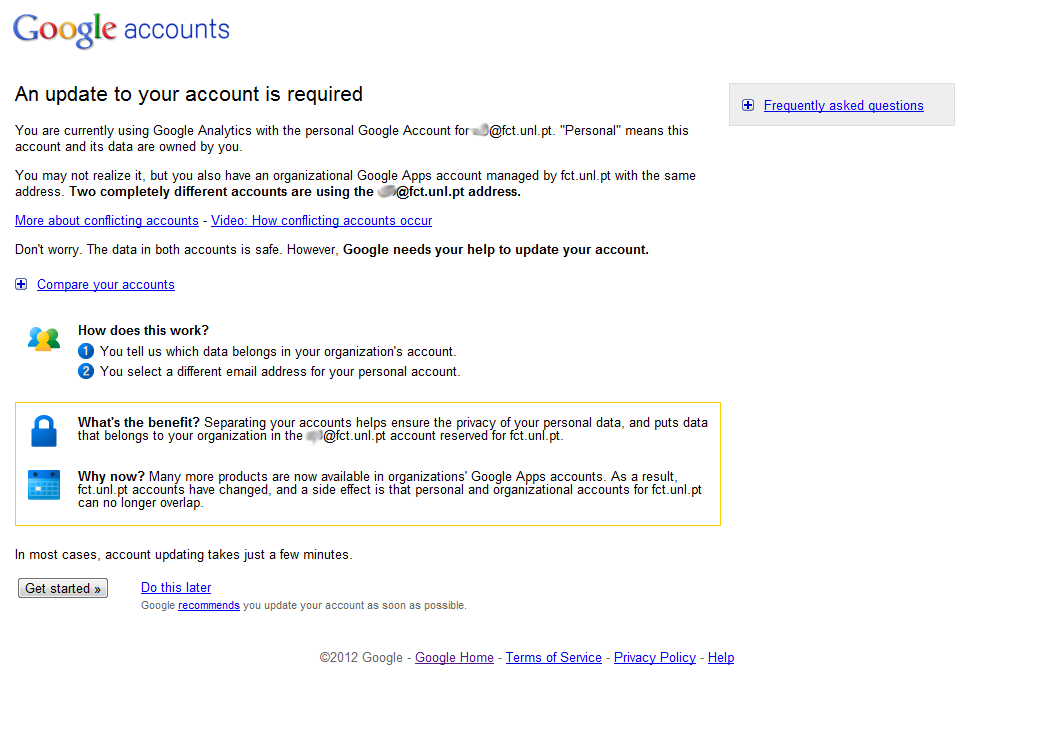Click the blue calendar icon
This screenshot has width=1054, height=750.
tap(44, 484)
